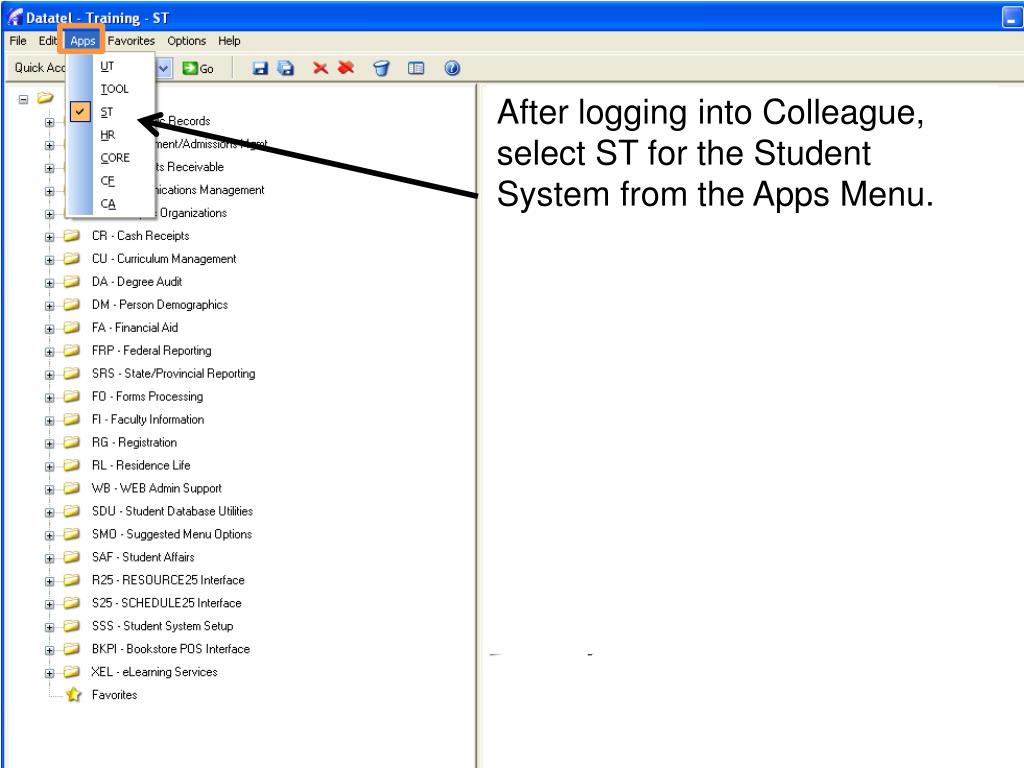The image size is (1024, 768).
Task: Select WB - WEB Admin Support tree item
Action: 156,487
